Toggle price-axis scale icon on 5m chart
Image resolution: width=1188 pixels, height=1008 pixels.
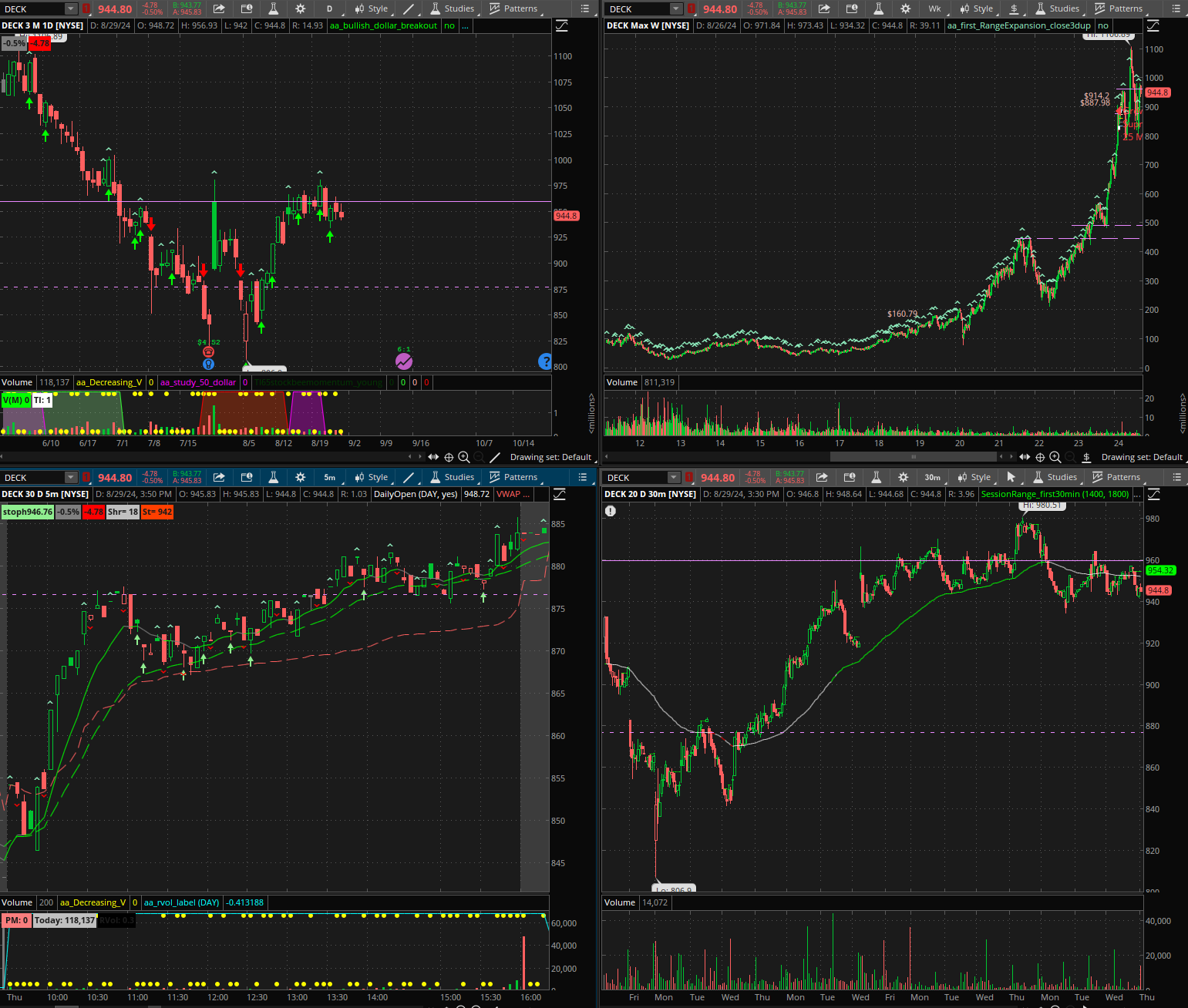560,494
